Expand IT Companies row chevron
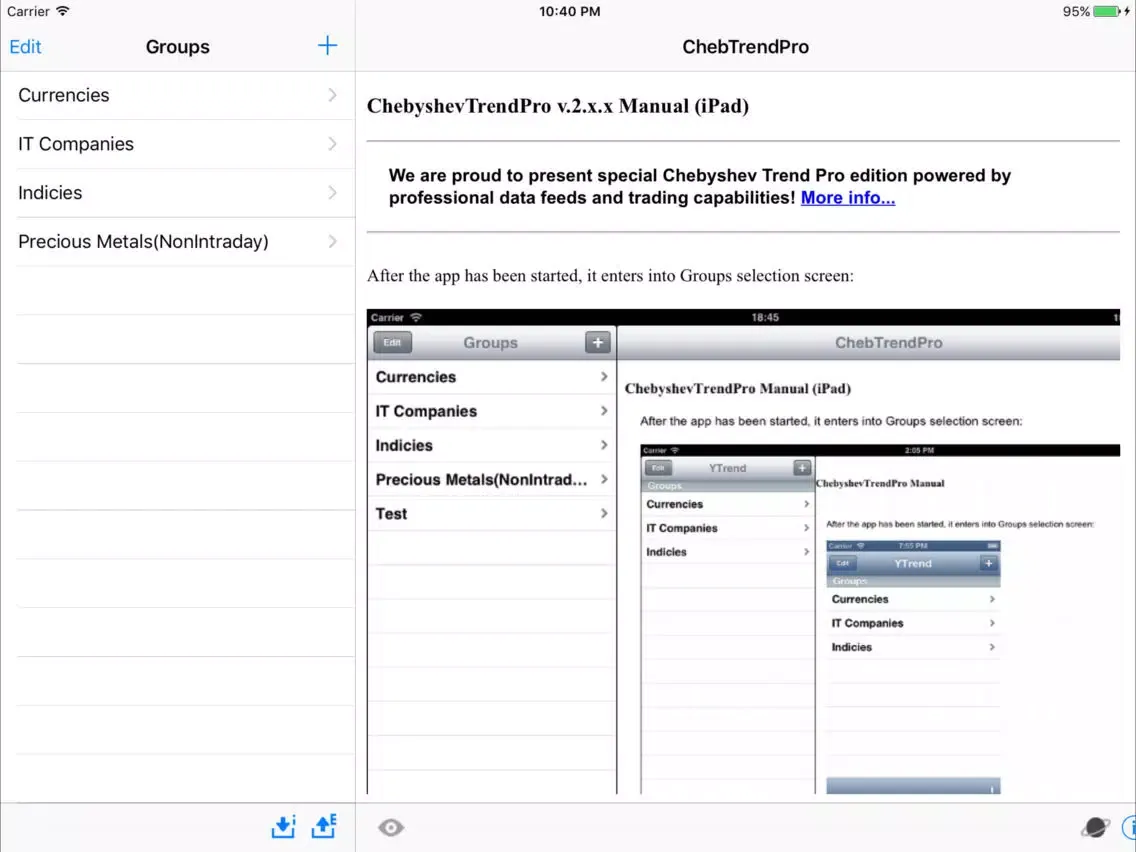 (333, 143)
